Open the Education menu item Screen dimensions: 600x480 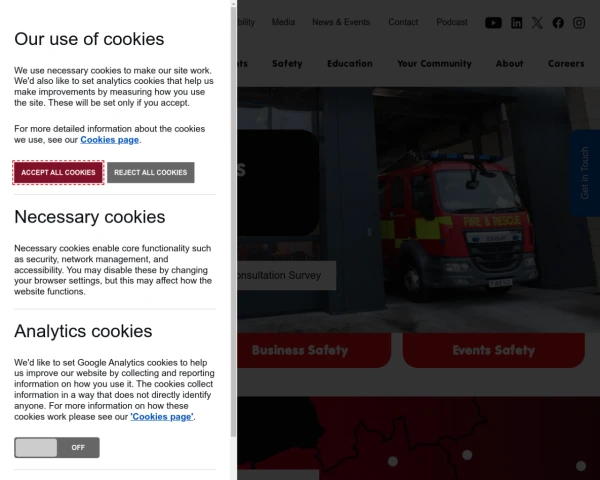pyautogui.click(x=350, y=64)
